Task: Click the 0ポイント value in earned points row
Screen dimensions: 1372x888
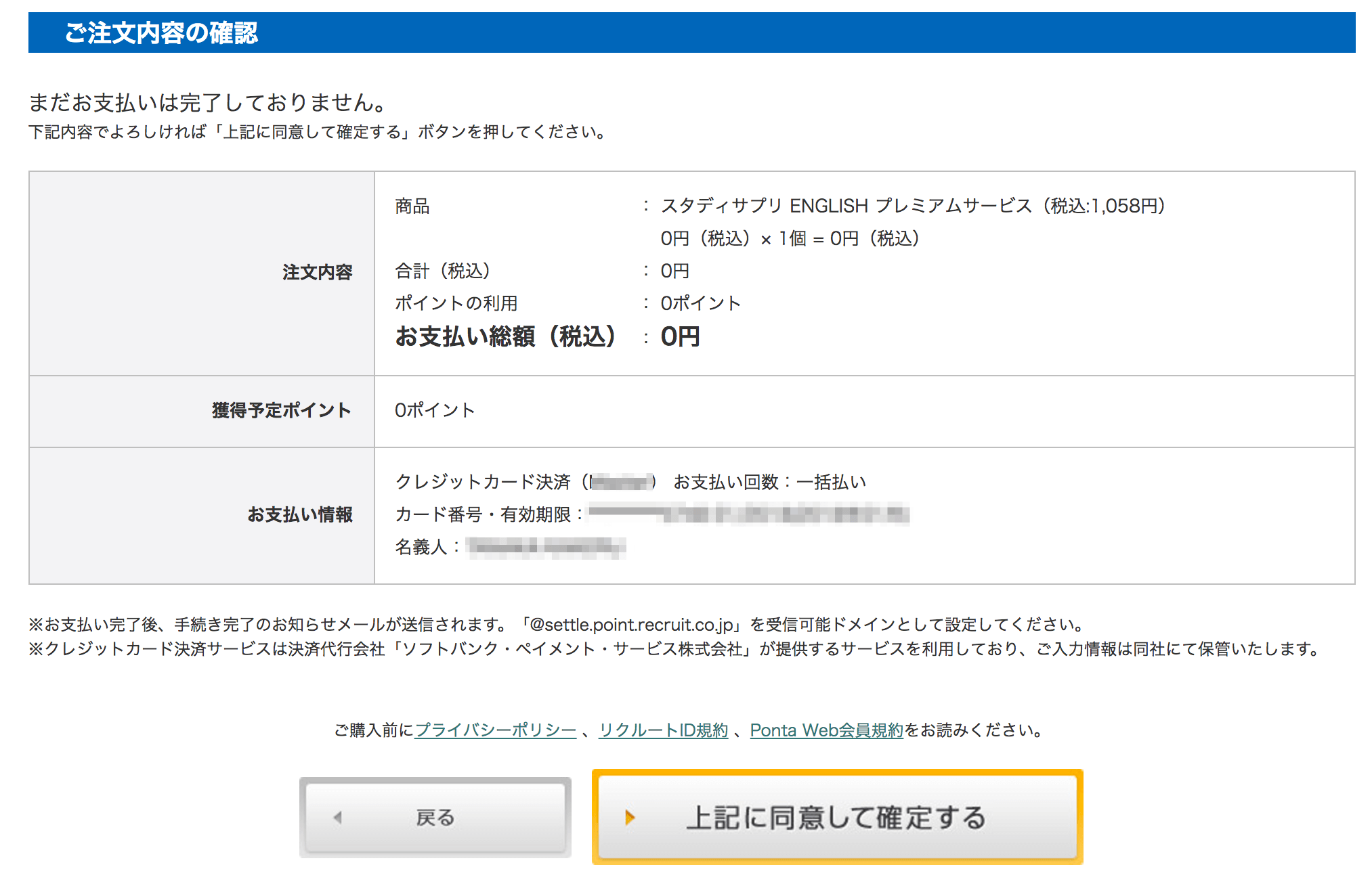Action: click(435, 410)
